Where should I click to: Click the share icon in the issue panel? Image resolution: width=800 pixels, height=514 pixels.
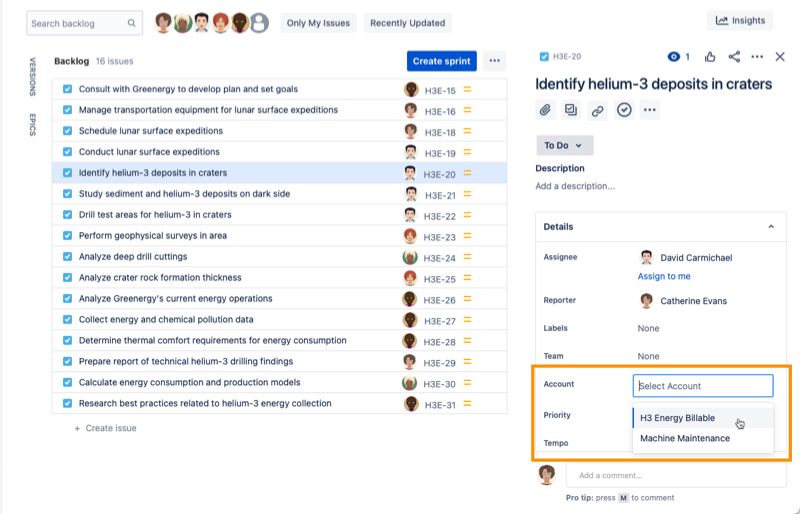pyautogui.click(x=734, y=57)
